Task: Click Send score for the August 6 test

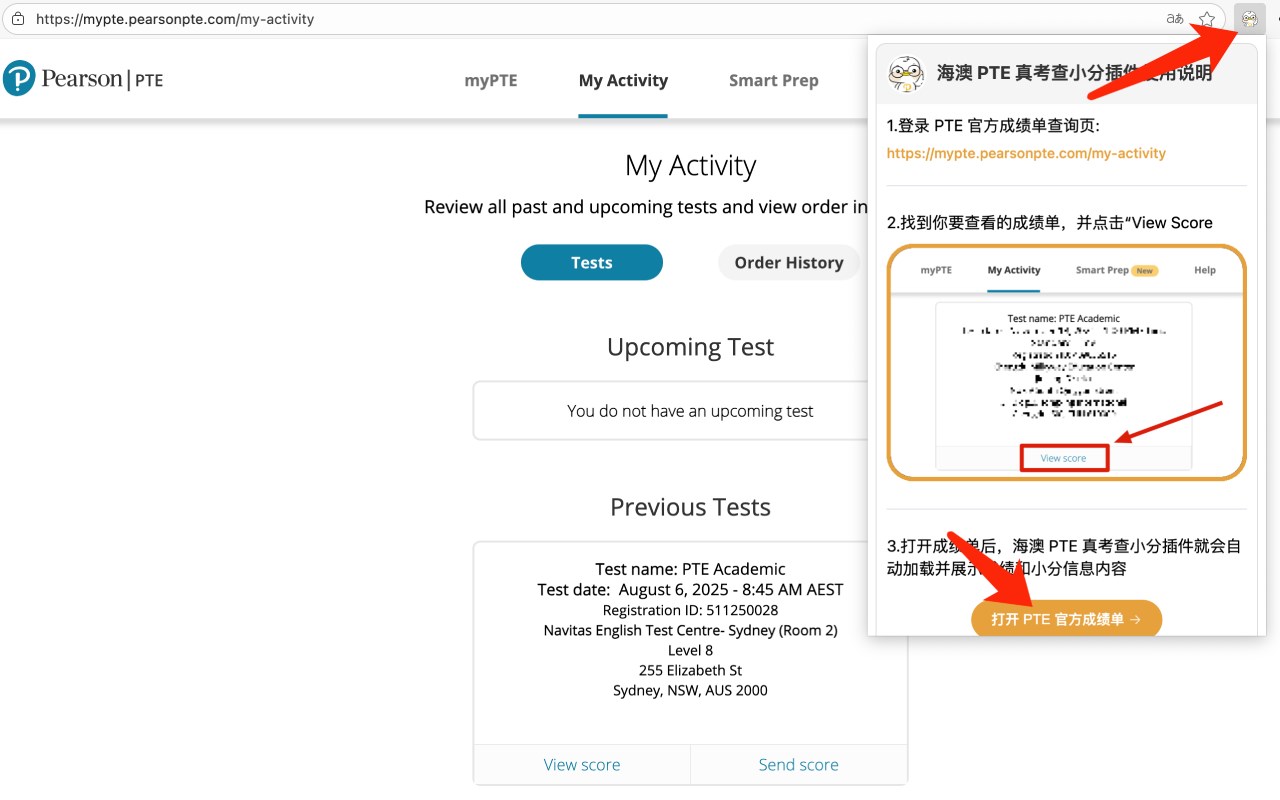Action: [798, 764]
